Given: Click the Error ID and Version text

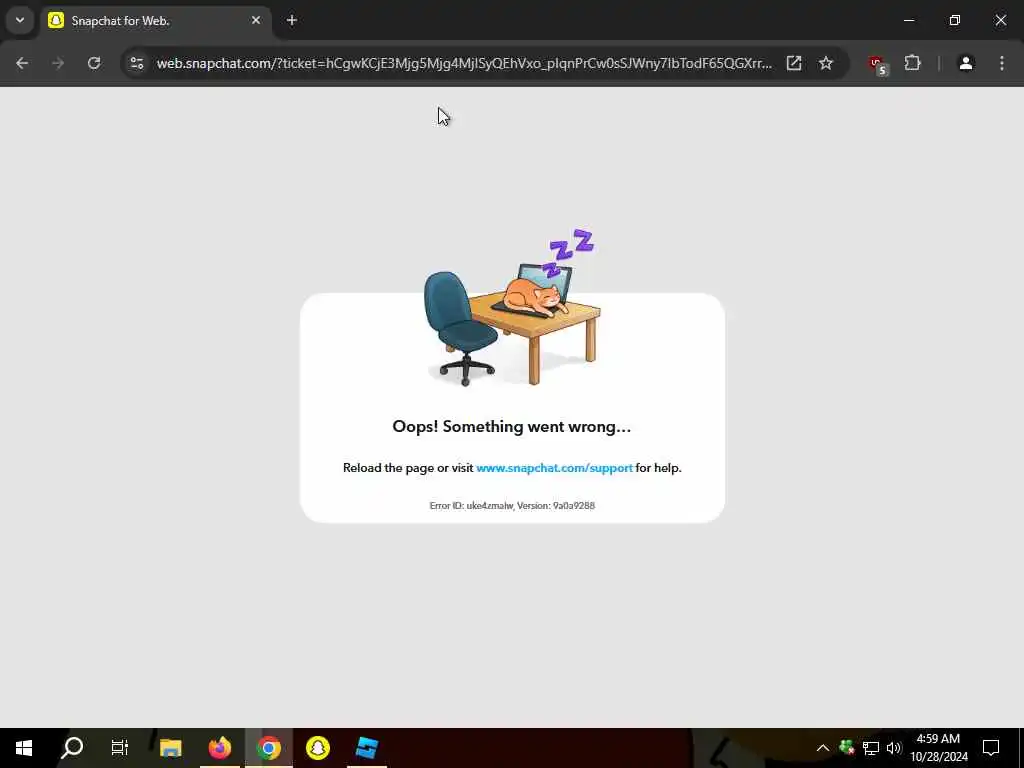Looking at the screenshot, I should point(512,505).
